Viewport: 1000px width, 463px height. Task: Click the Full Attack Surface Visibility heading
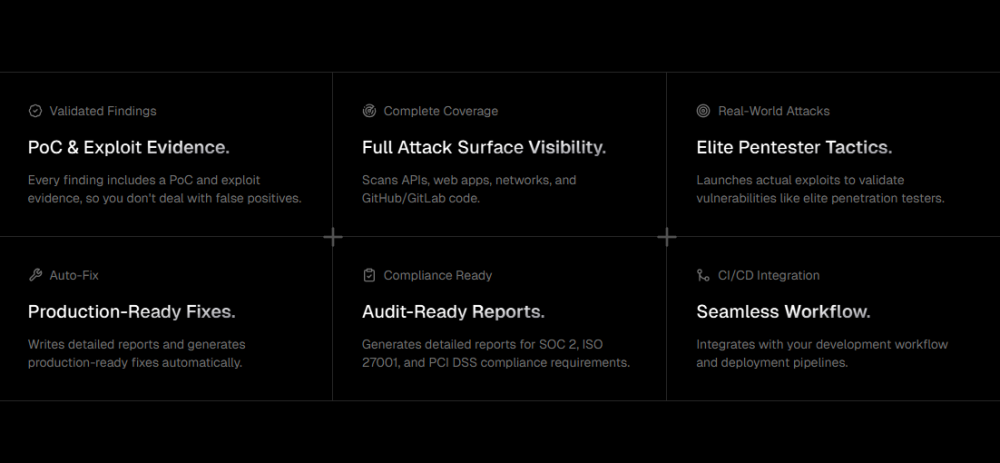tap(483, 147)
